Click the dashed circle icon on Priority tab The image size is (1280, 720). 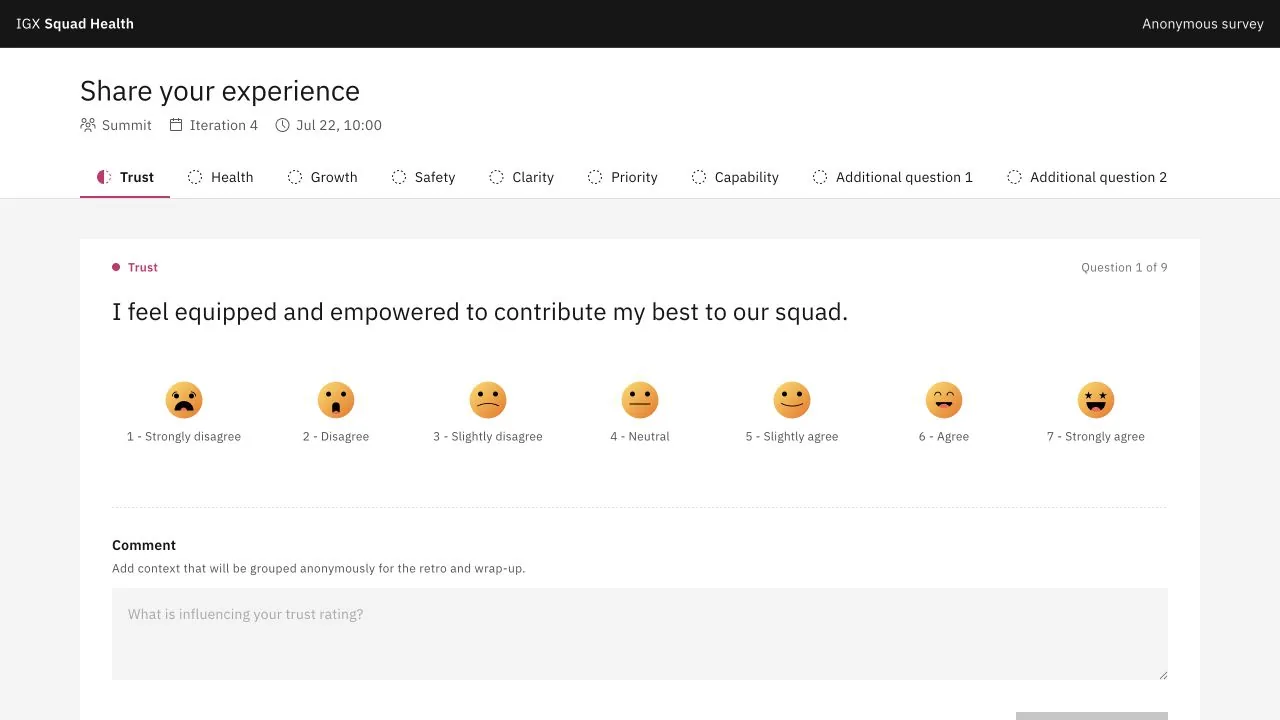(x=595, y=177)
